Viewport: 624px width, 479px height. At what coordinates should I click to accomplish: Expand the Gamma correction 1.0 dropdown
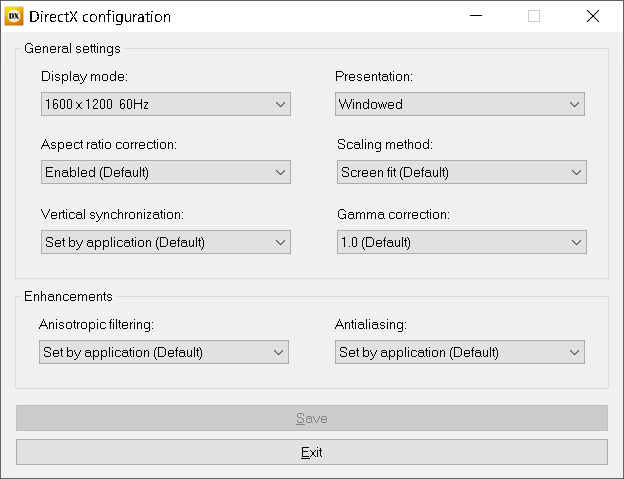[x=462, y=242]
